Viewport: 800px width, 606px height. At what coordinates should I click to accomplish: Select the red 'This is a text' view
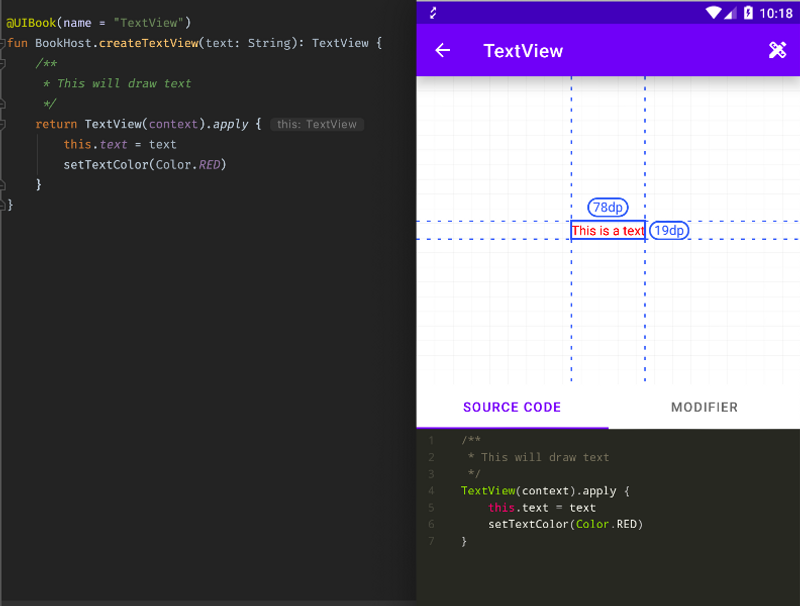tap(608, 231)
